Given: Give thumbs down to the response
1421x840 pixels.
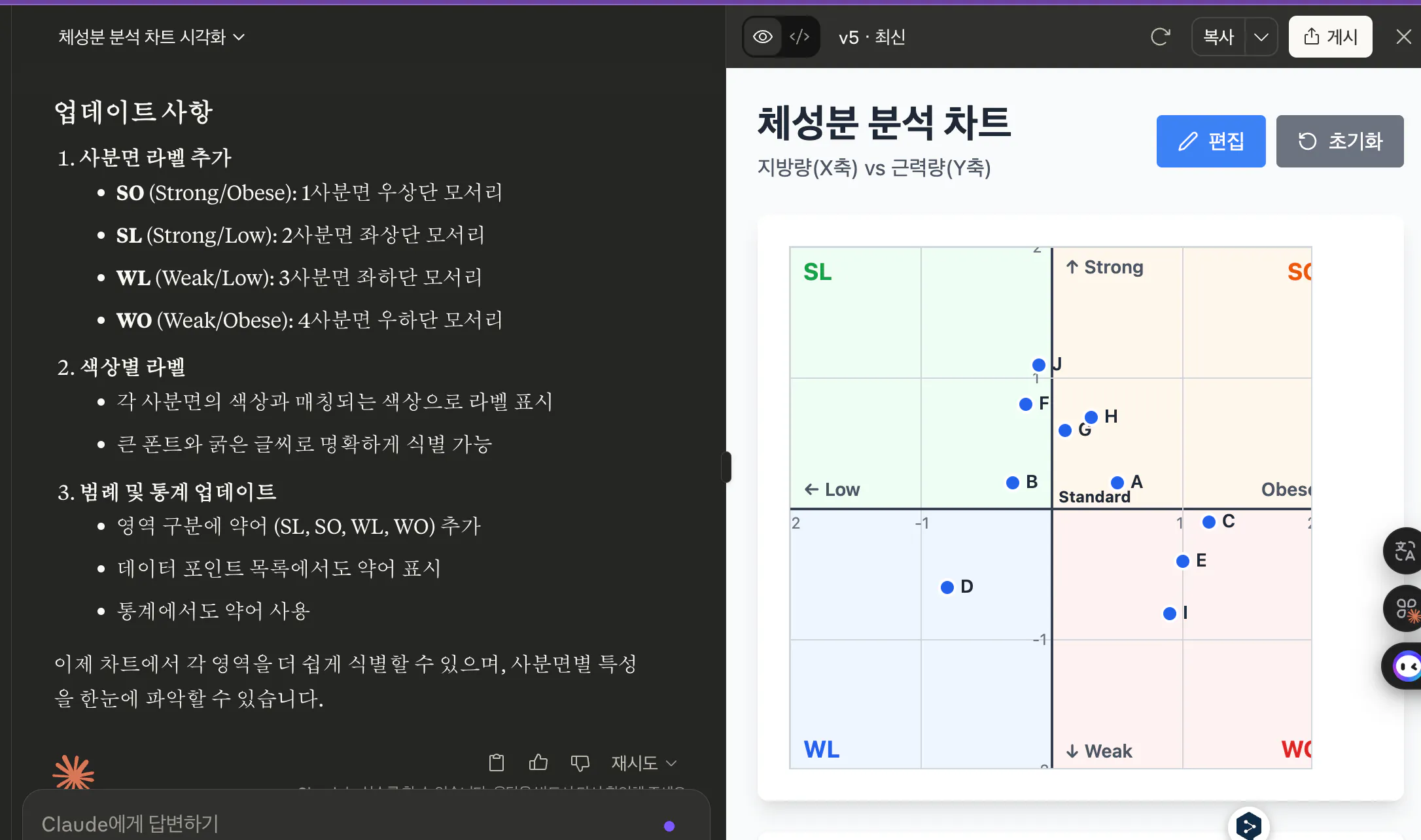Looking at the screenshot, I should pos(580,762).
